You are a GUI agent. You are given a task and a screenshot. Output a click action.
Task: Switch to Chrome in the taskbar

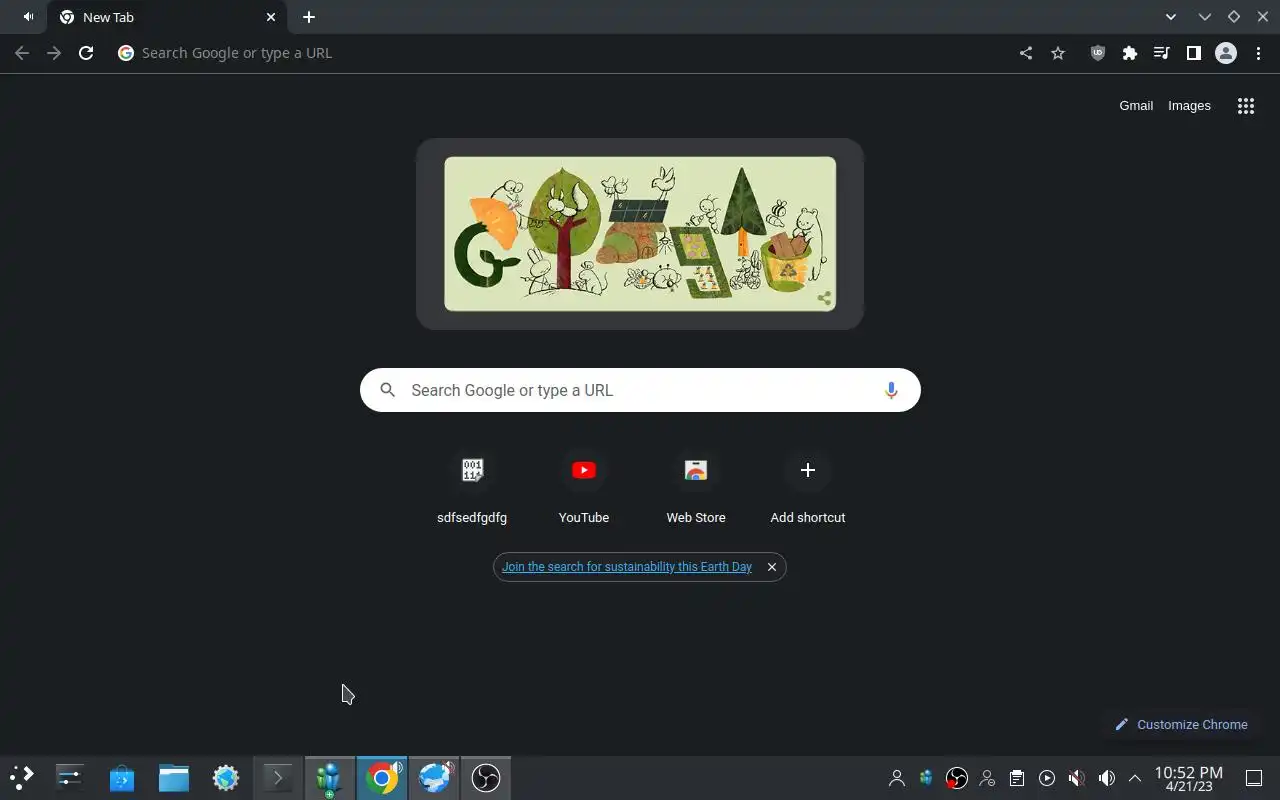point(382,777)
